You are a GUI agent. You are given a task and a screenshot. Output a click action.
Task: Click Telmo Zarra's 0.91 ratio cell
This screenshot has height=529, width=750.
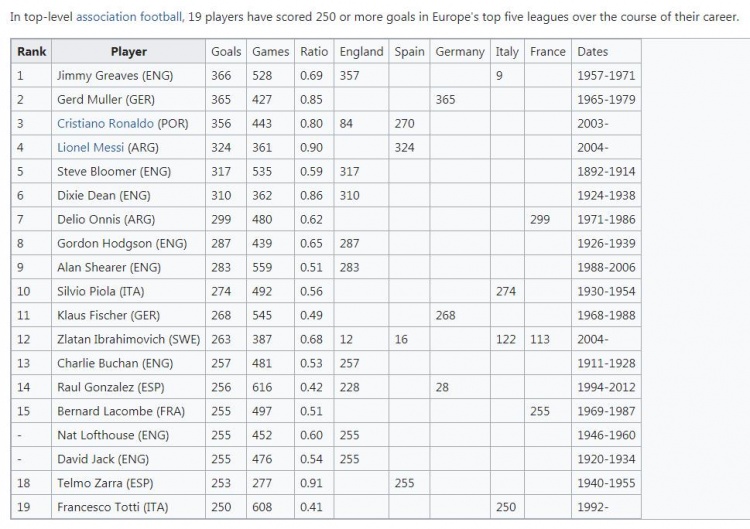[314, 483]
